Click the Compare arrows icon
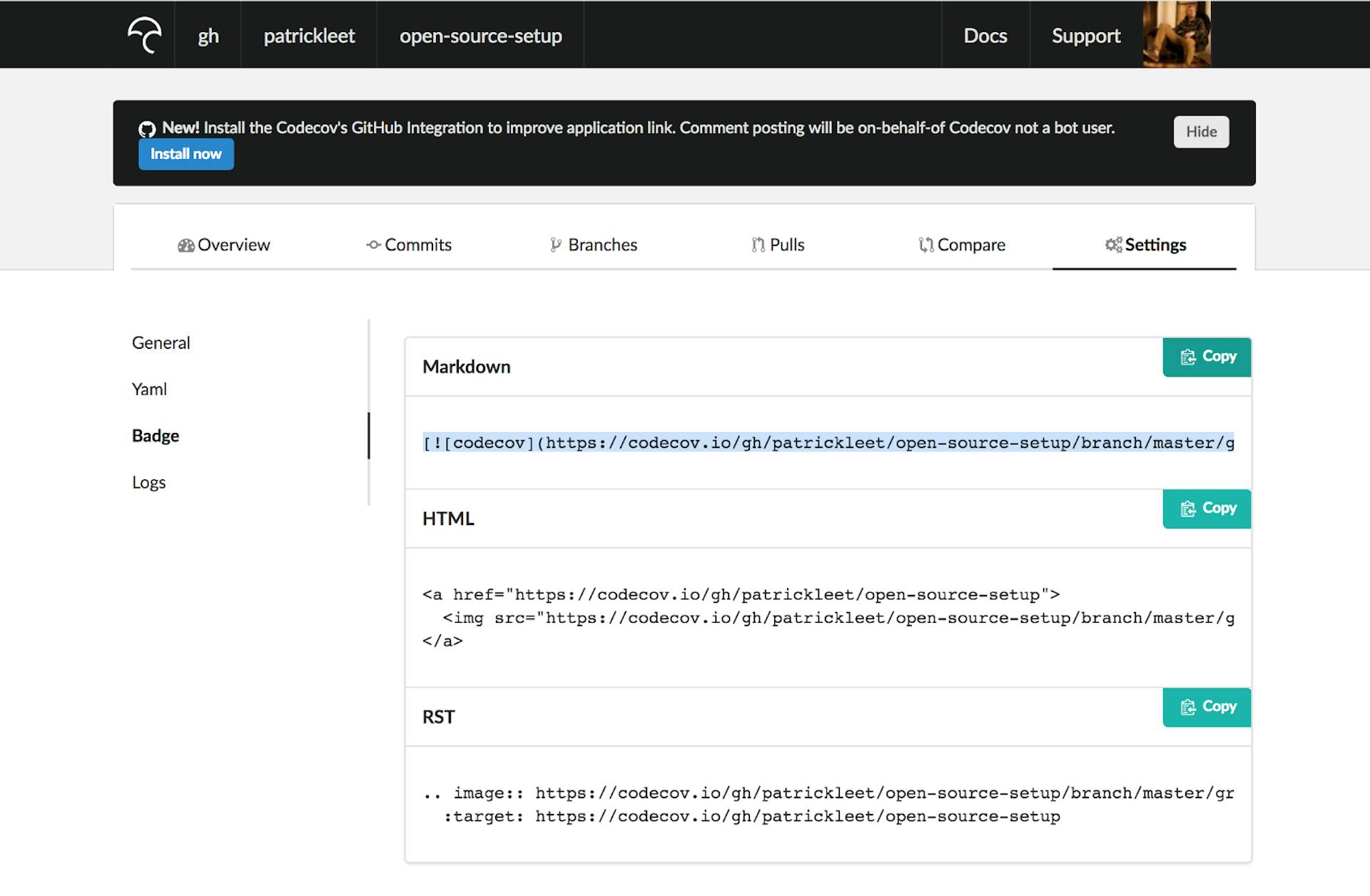The width and height of the screenshot is (1370, 896). point(926,245)
